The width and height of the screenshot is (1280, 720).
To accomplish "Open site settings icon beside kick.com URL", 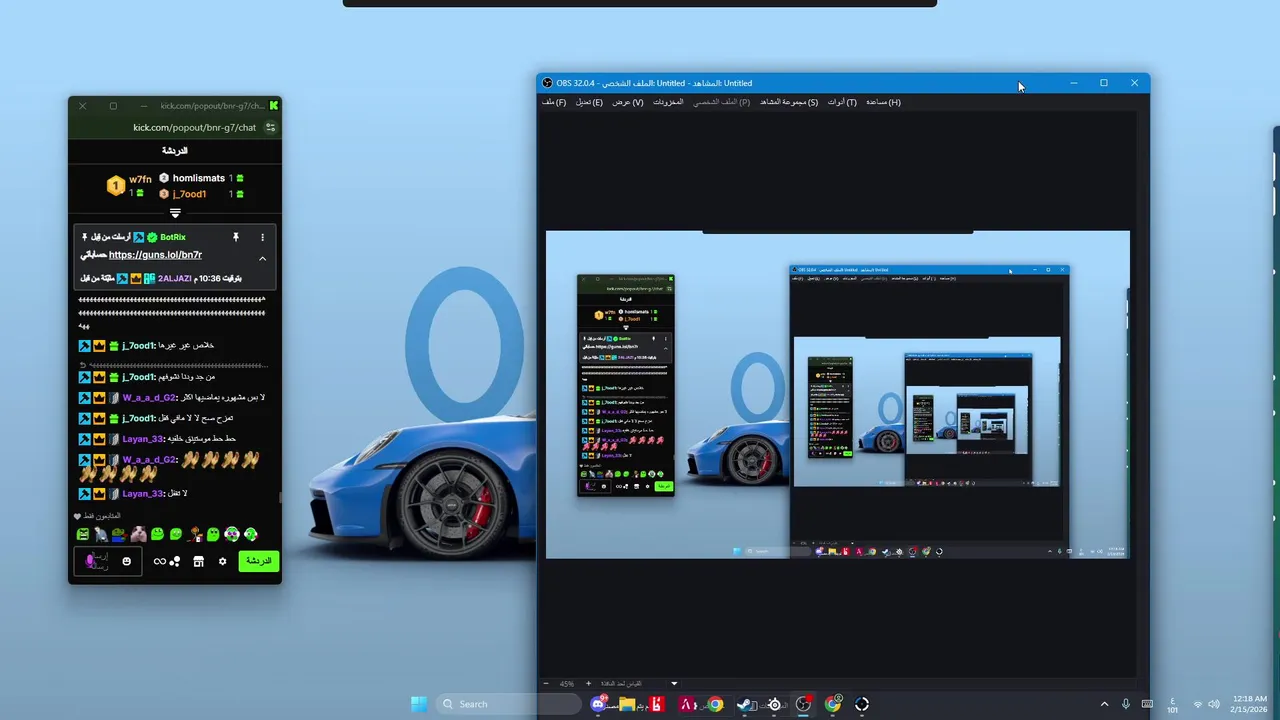I will (270, 128).
